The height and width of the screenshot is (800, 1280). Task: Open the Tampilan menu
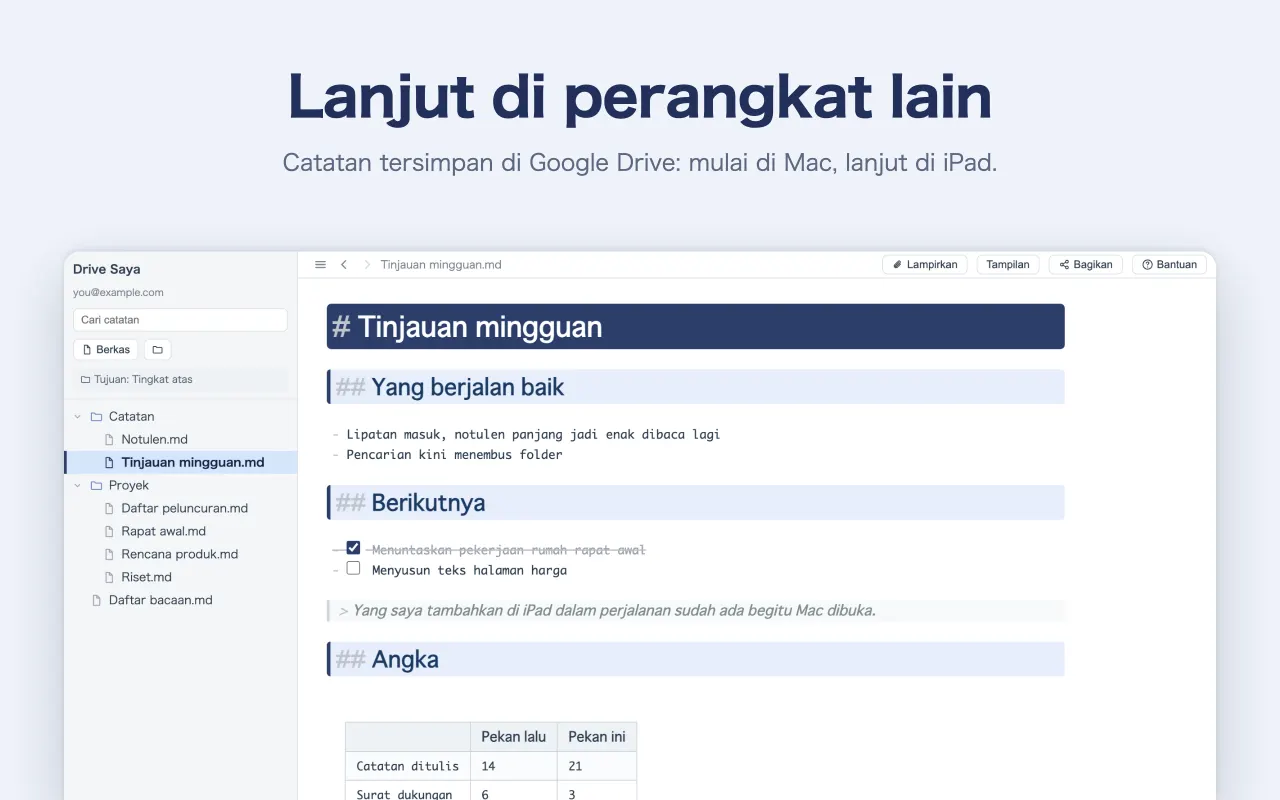point(1008,265)
